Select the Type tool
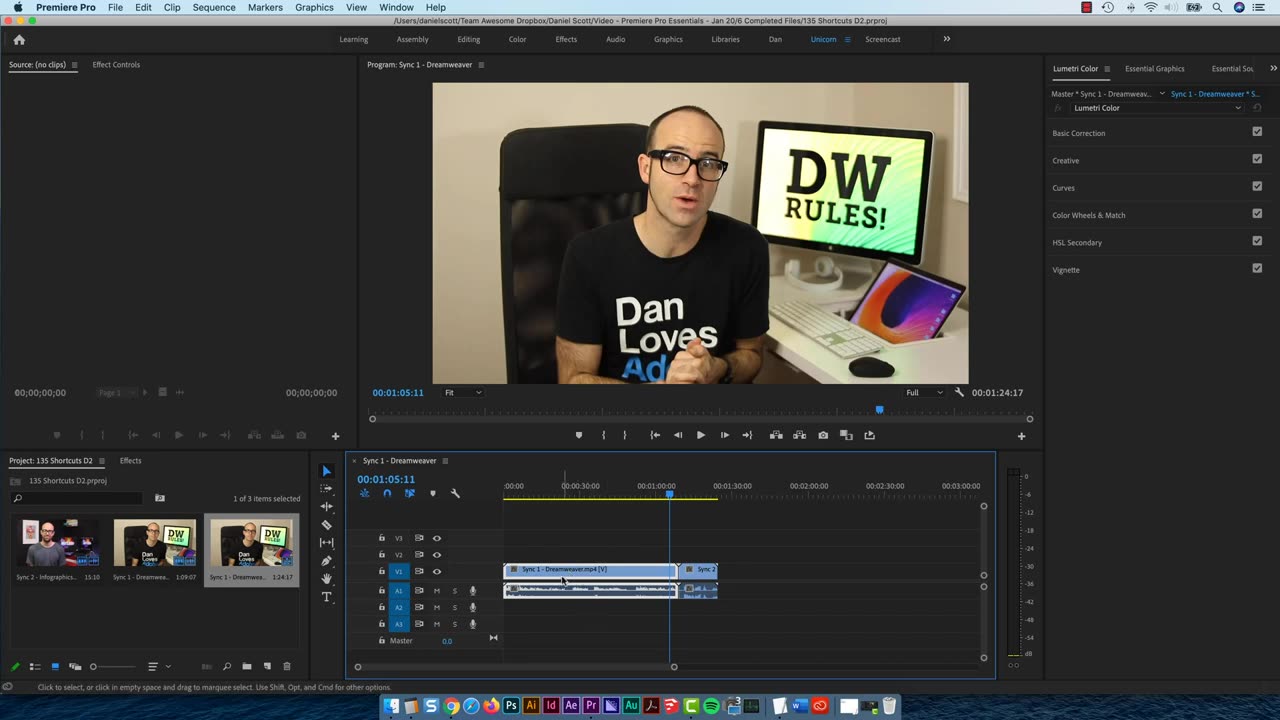Image resolution: width=1280 pixels, height=720 pixels. pos(326,597)
